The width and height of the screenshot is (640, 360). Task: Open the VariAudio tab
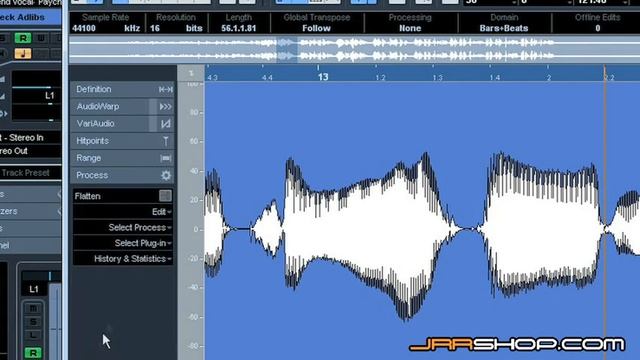[122, 124]
